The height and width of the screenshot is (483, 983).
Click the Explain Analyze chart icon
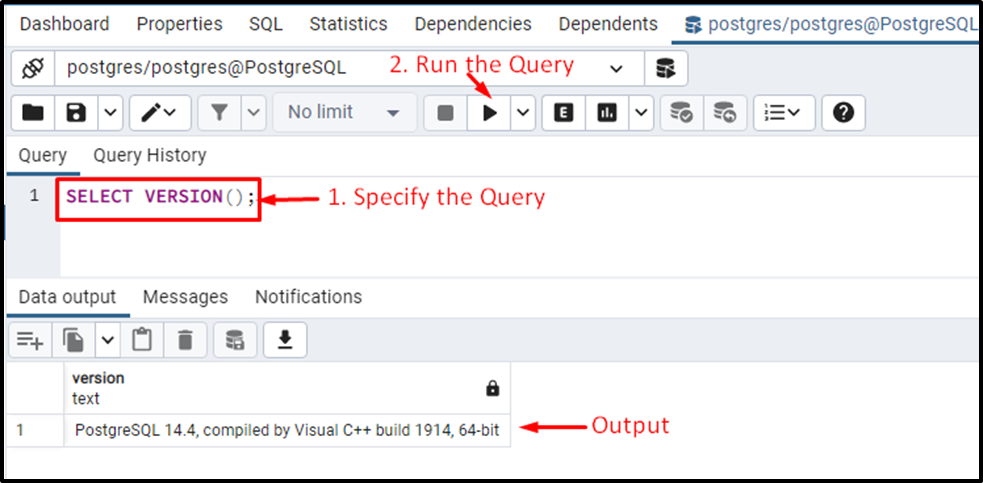[x=607, y=113]
